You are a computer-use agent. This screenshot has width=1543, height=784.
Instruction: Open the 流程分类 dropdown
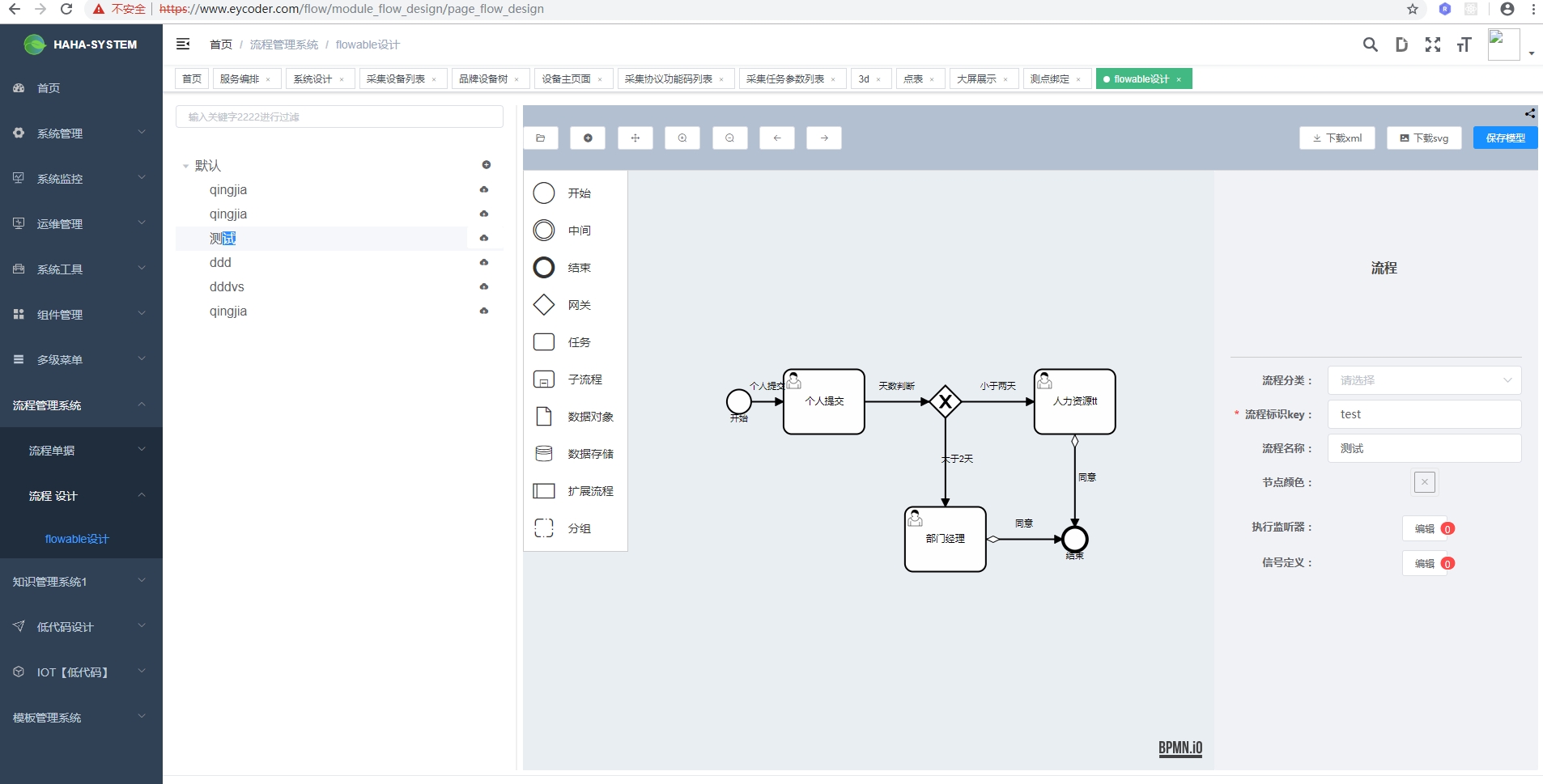1424,380
